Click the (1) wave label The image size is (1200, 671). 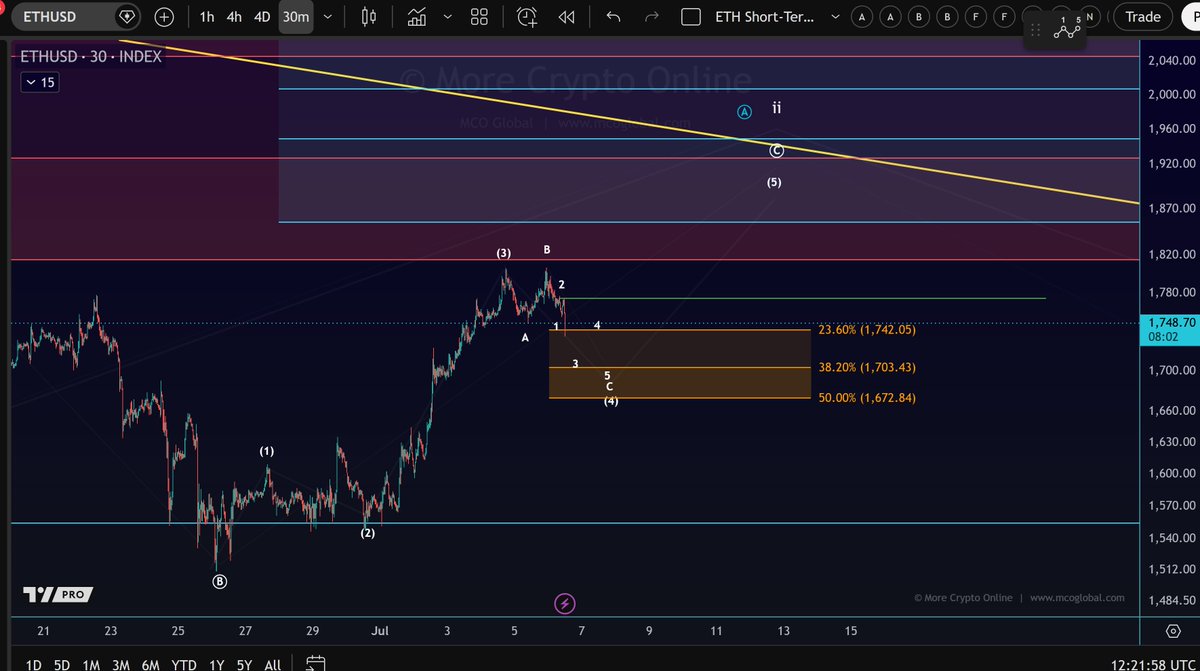(x=267, y=451)
